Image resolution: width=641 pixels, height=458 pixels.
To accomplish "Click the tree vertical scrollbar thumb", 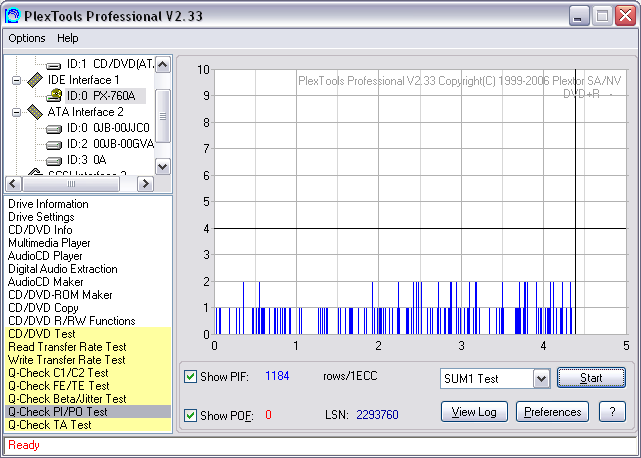I will [163, 116].
